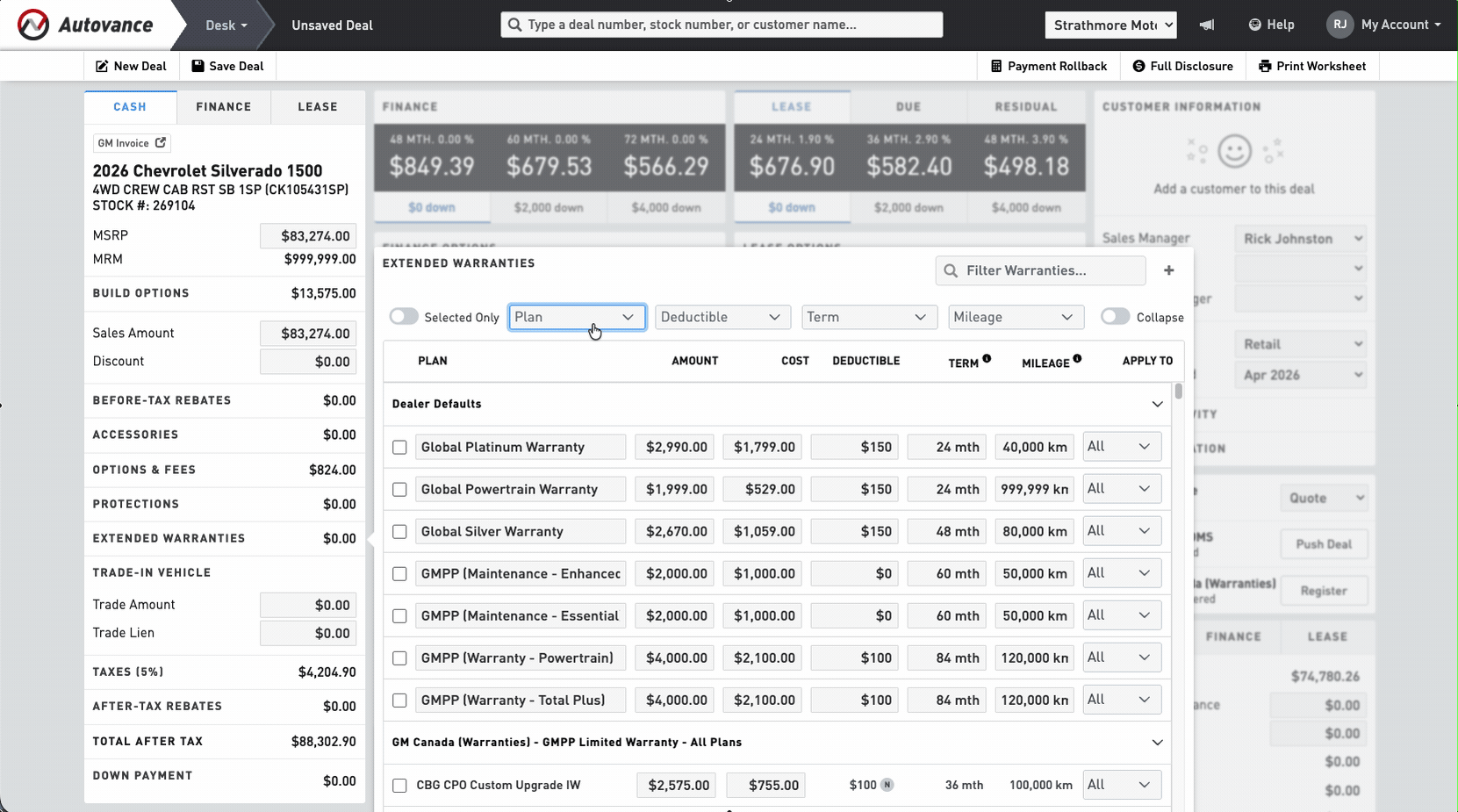Open the Options & Fees row
Image resolution: width=1458 pixels, height=812 pixels.
point(225,470)
